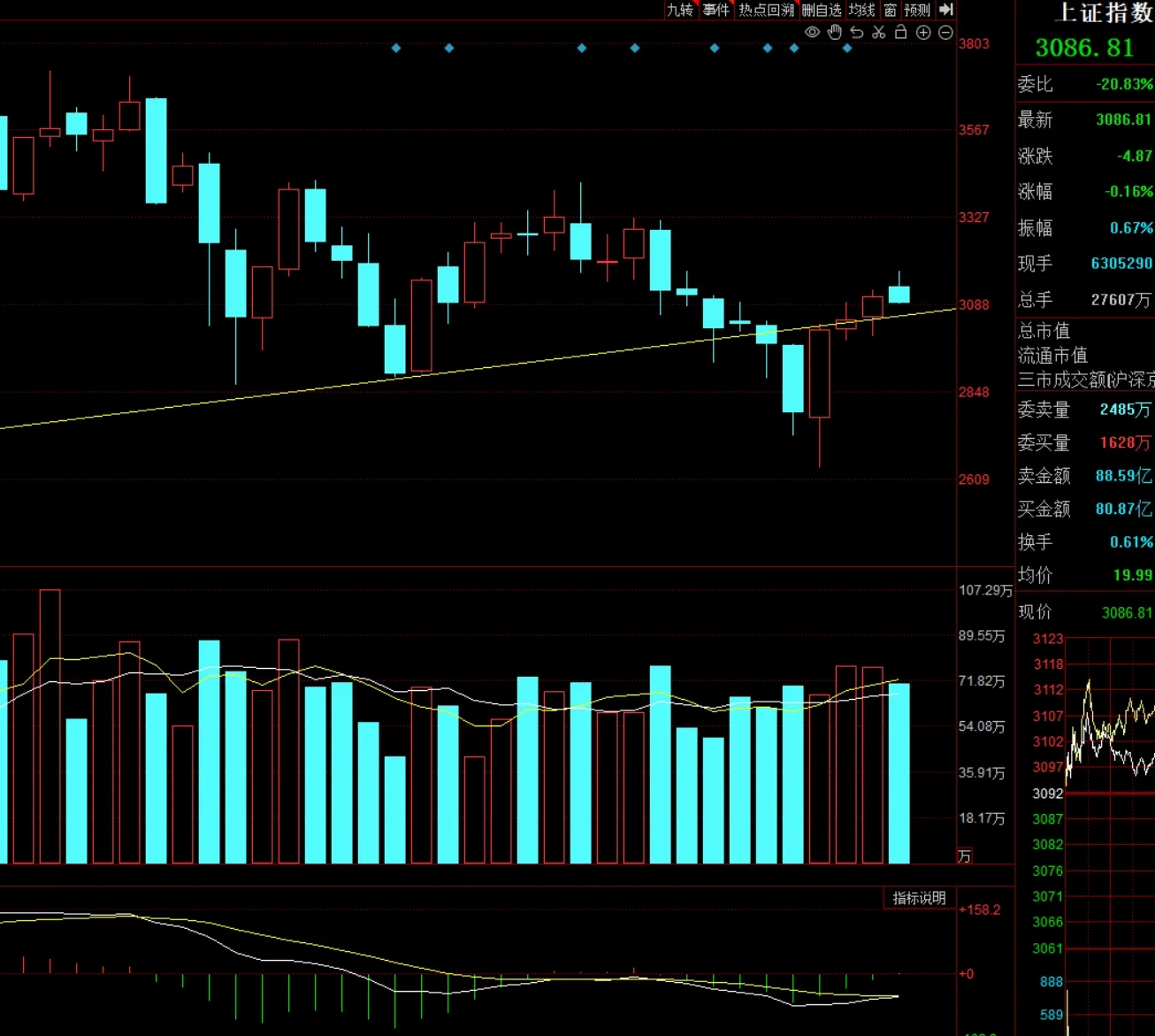Click the 振幅 value 0.67%
1155x1036 pixels.
(1131, 227)
